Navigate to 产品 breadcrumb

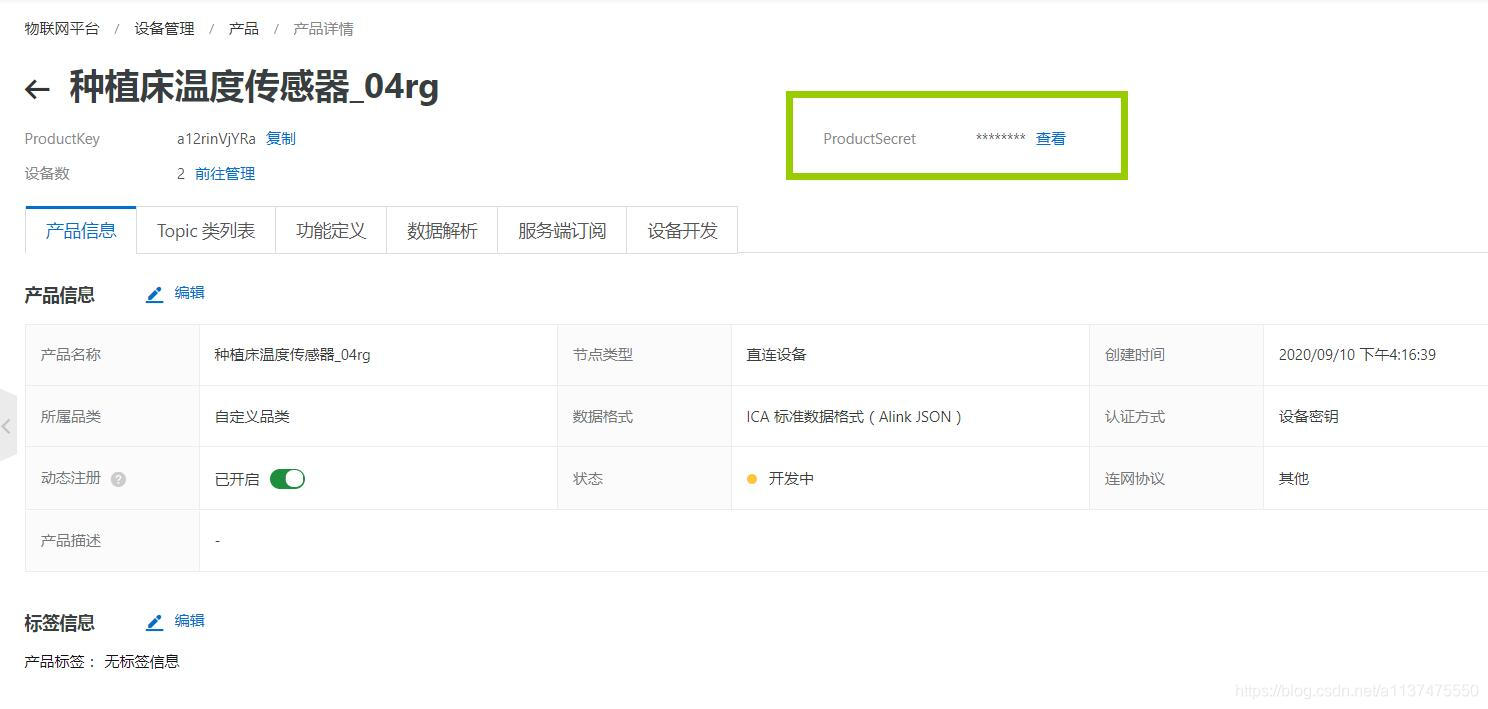tap(244, 29)
